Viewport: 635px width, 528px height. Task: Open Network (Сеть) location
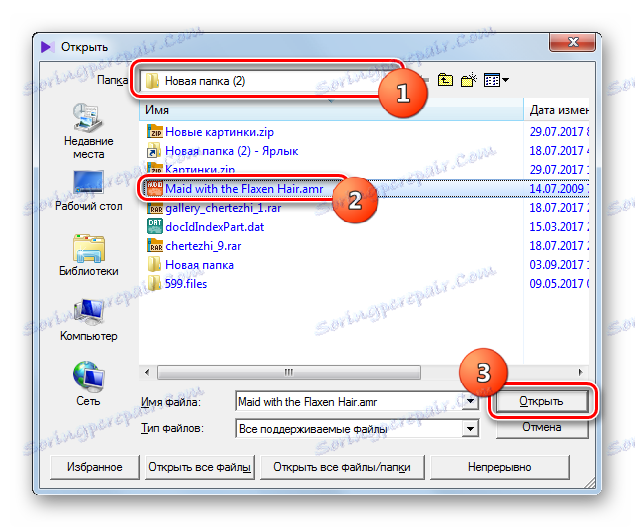click(x=88, y=384)
